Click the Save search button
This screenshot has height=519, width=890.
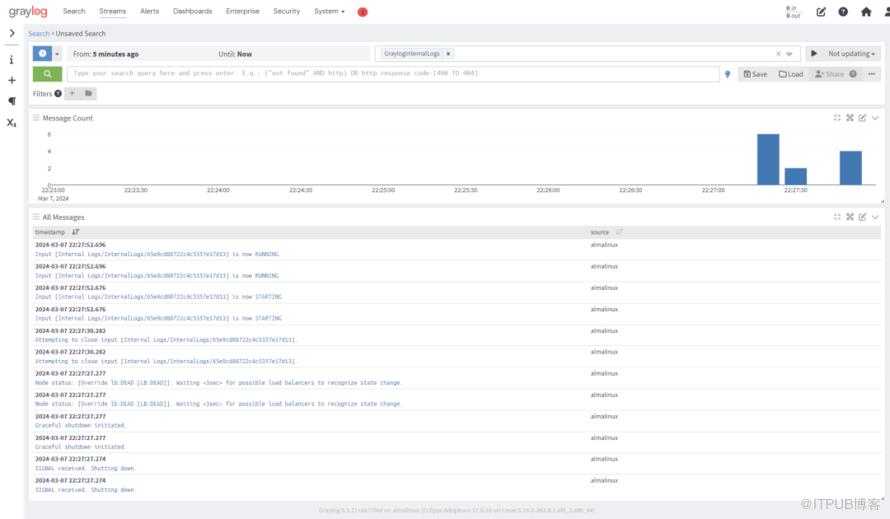(755, 74)
